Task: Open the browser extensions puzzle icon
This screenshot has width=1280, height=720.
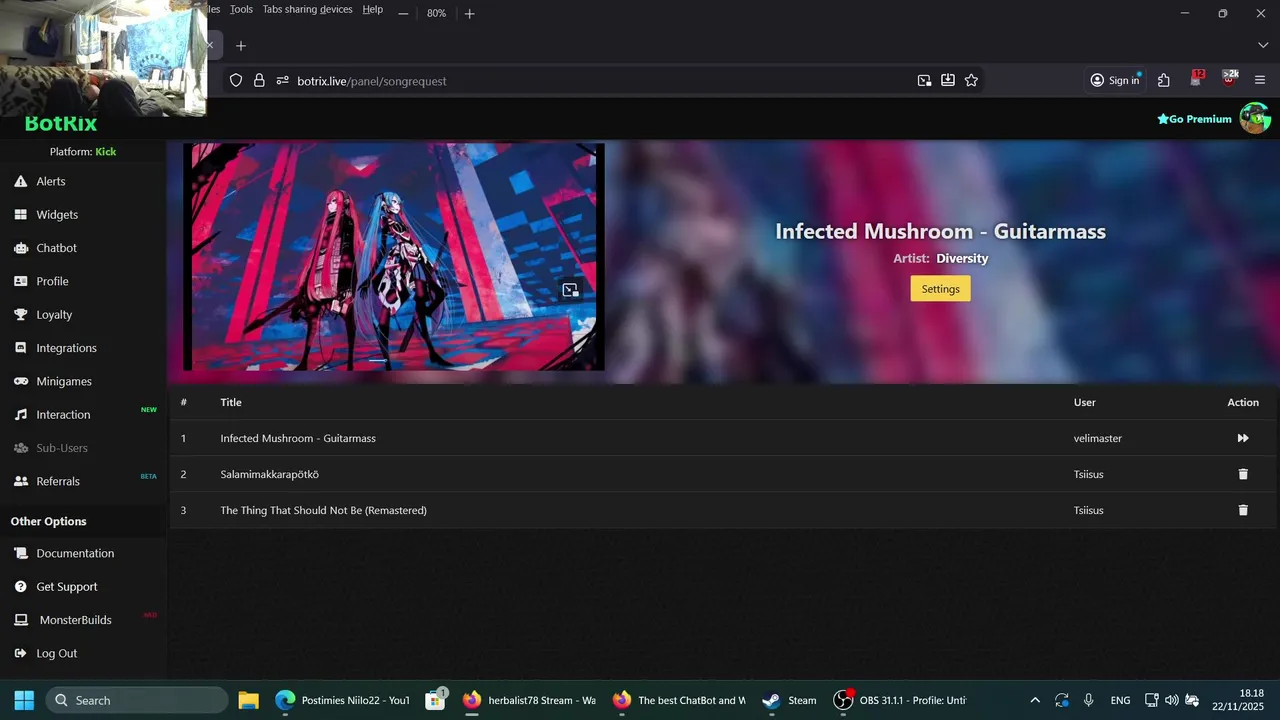Action: click(x=1163, y=81)
